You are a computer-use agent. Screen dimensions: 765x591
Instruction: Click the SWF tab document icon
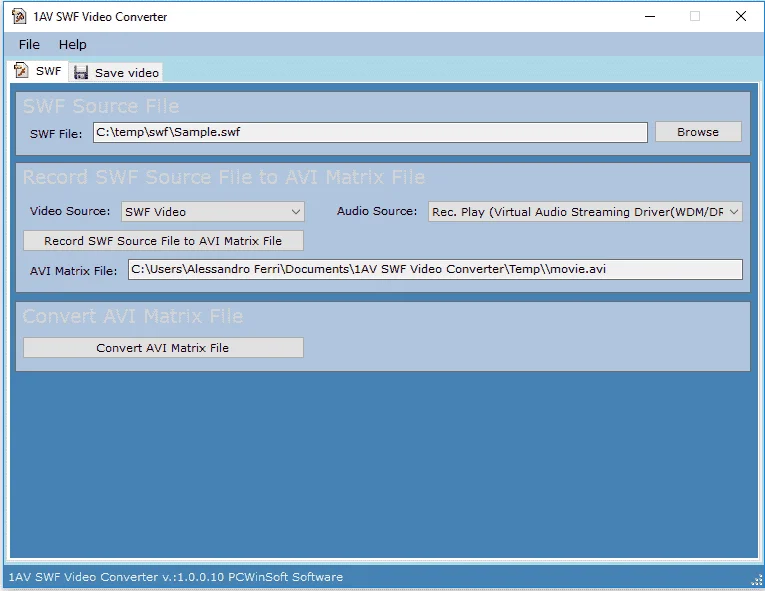21,71
